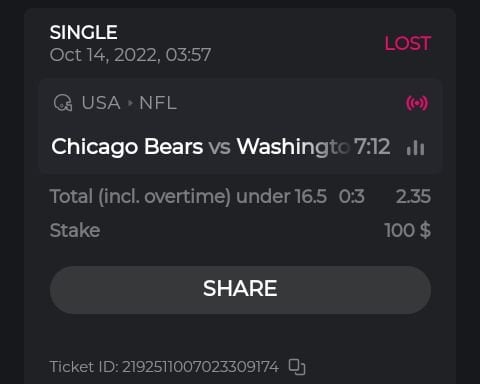Copy the Ticket ID with copy icon
This screenshot has width=480, height=384.
(297, 367)
